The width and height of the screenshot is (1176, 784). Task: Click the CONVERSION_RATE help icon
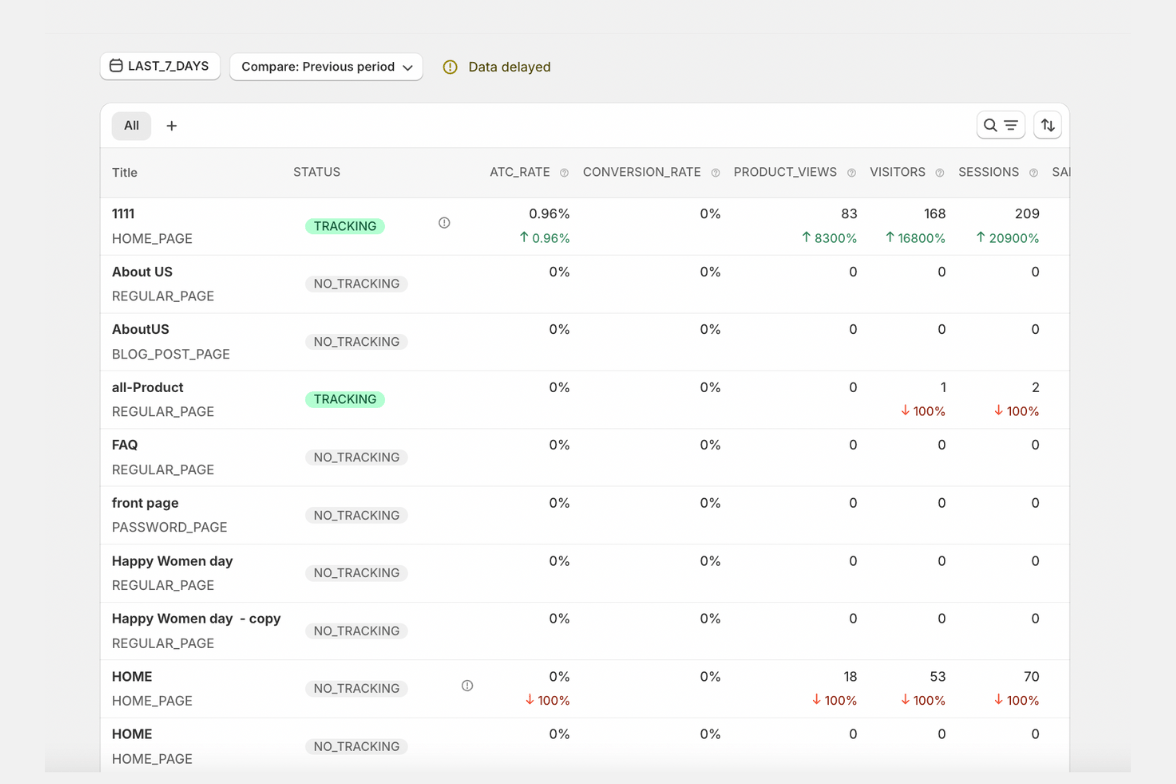tap(716, 173)
